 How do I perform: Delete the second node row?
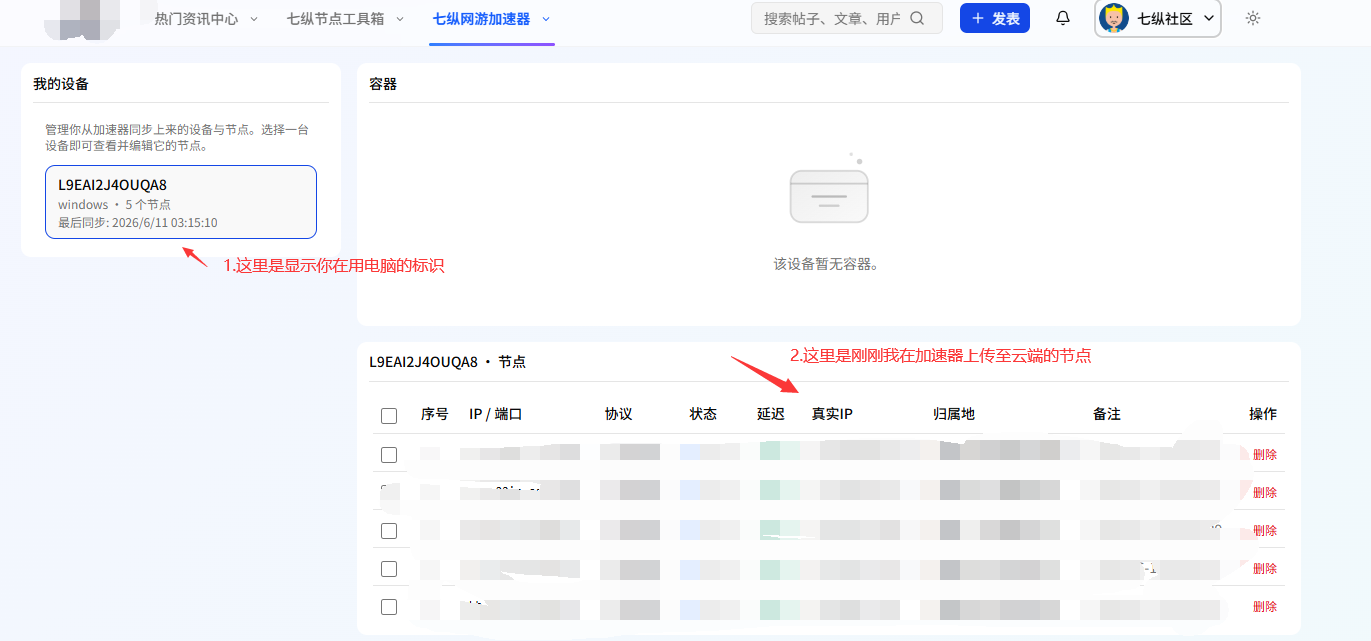pyautogui.click(x=1265, y=492)
